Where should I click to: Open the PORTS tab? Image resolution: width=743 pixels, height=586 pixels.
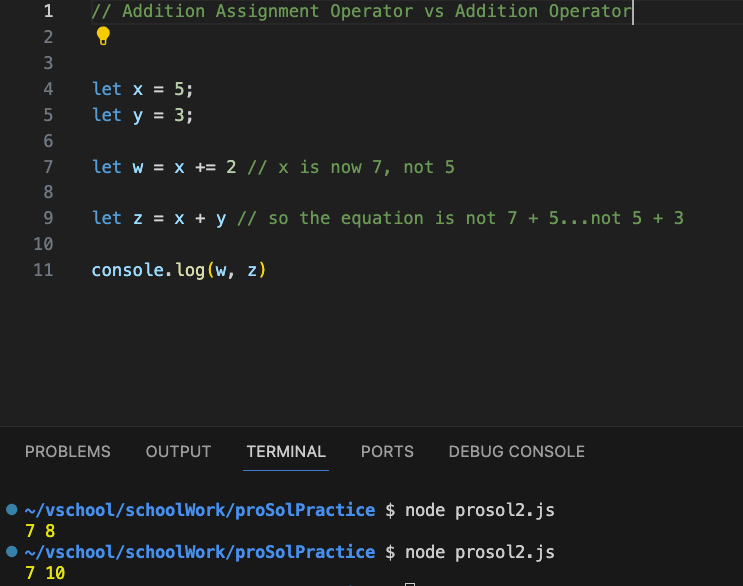point(387,451)
